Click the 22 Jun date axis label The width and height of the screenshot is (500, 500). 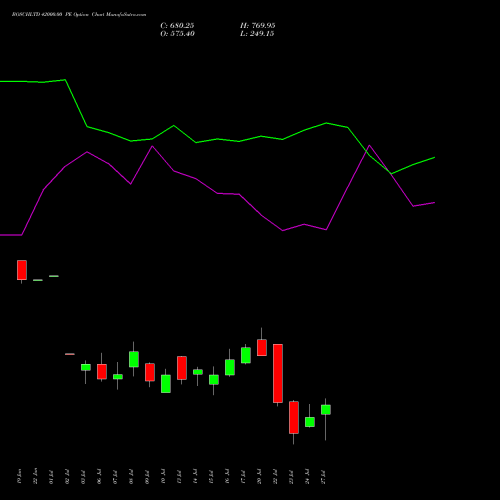(x=35, y=476)
